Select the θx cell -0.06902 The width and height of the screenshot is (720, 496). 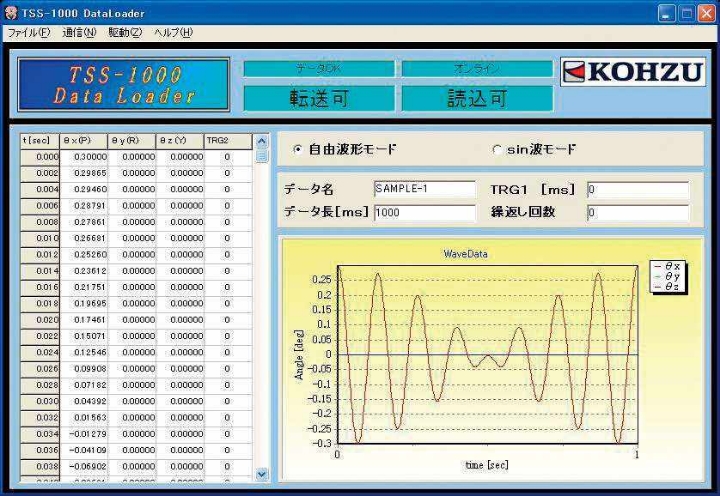click(x=84, y=467)
